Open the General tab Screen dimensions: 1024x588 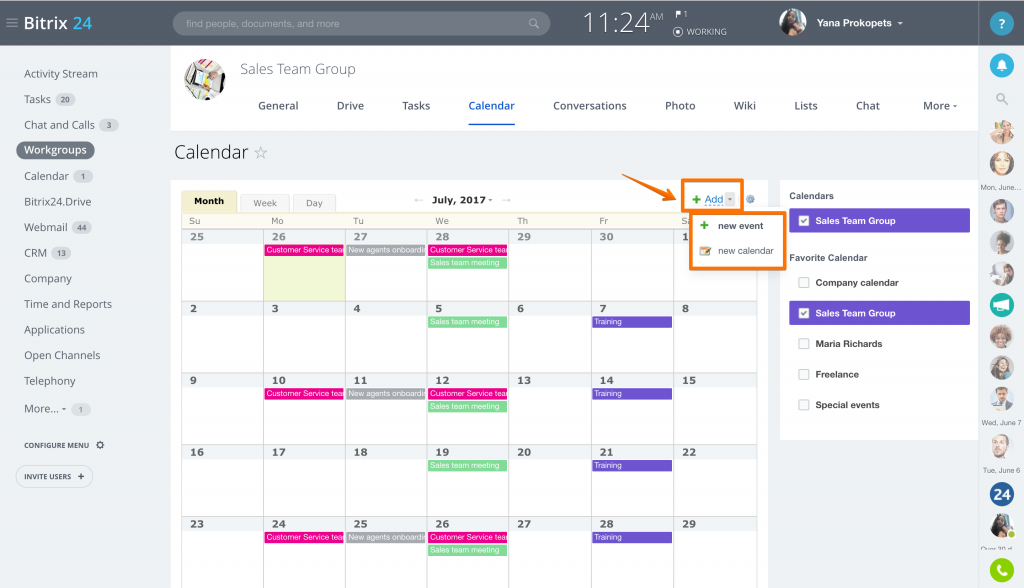point(278,106)
